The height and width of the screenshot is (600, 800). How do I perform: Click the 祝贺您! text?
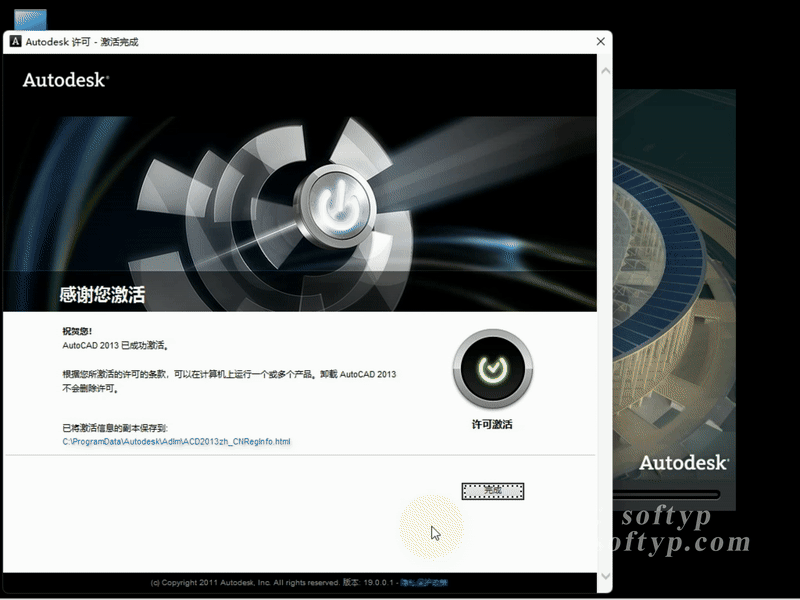pyautogui.click(x=77, y=331)
